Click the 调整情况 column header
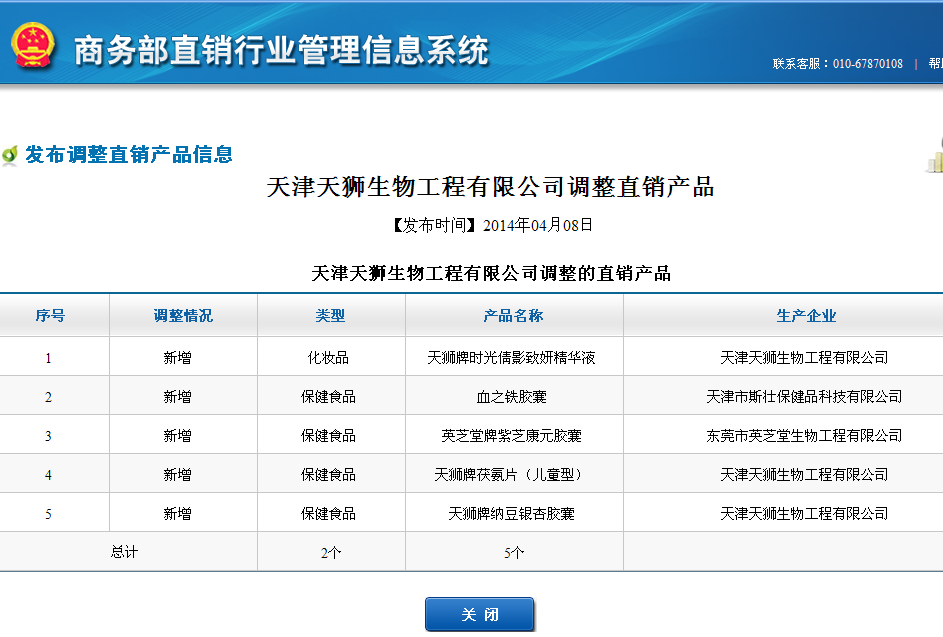The image size is (943, 637). [x=183, y=316]
